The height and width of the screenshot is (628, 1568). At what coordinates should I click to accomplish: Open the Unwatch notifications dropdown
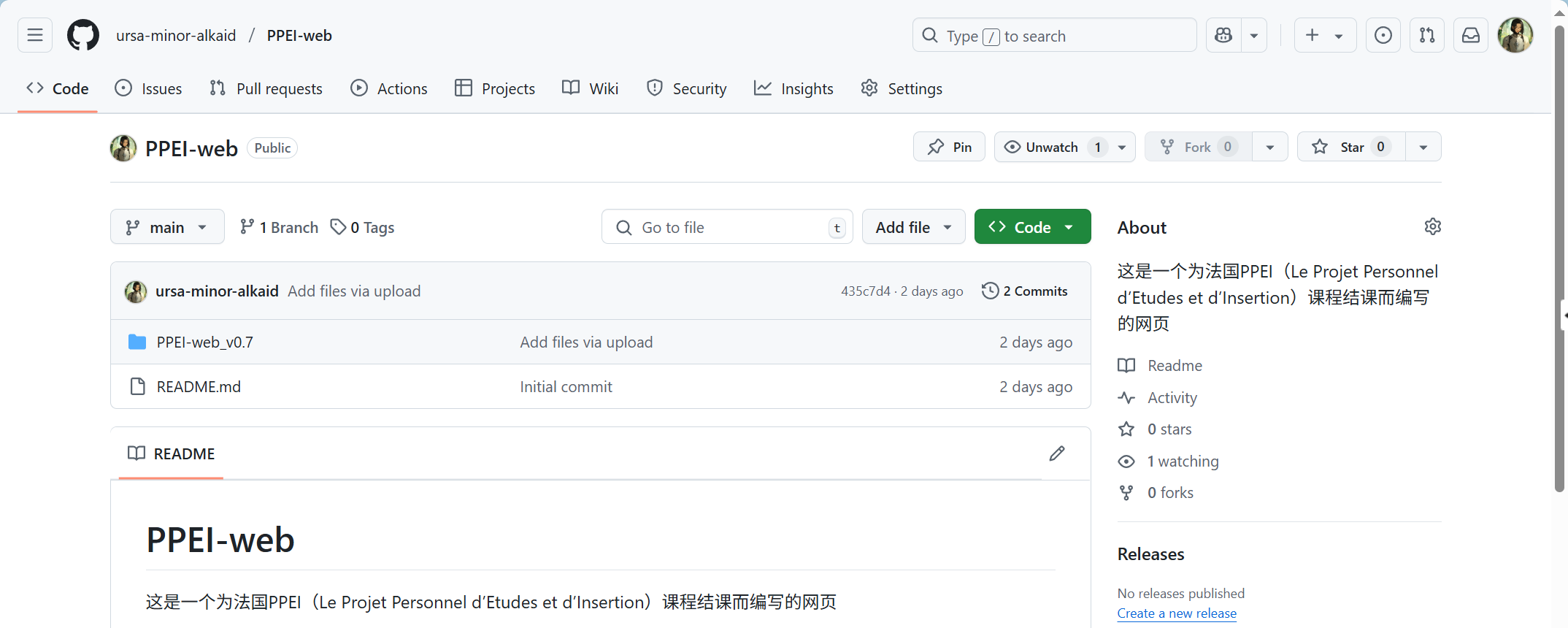[1064, 147]
